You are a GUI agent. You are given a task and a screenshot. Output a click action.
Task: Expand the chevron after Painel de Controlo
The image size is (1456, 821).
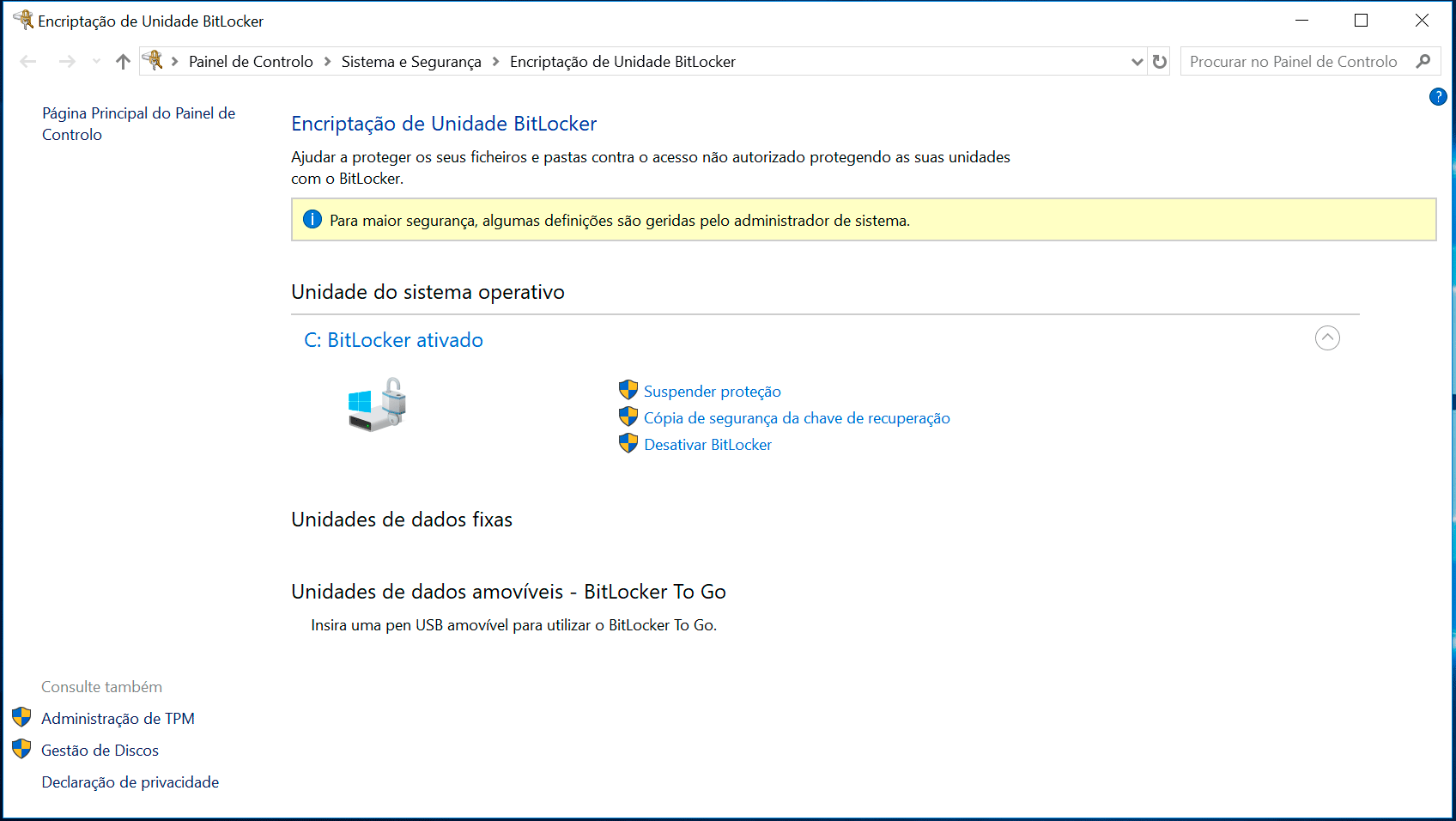[x=327, y=62]
